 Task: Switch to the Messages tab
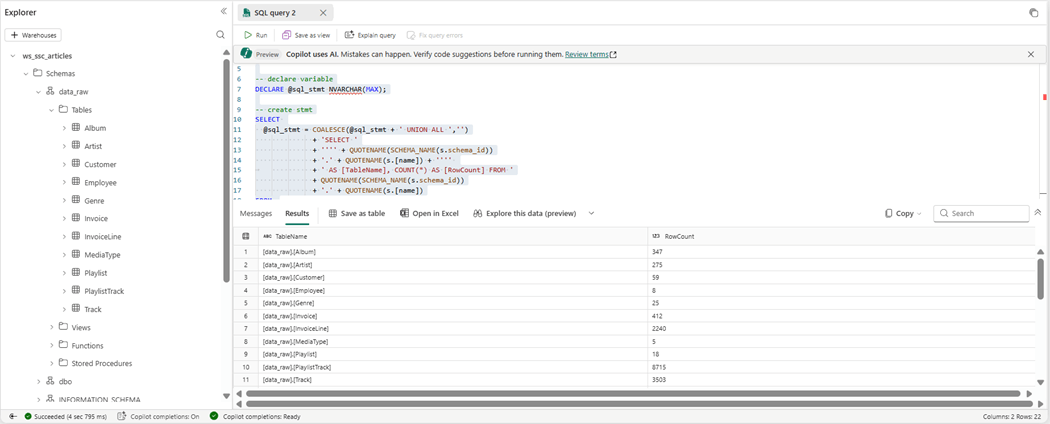coord(256,213)
